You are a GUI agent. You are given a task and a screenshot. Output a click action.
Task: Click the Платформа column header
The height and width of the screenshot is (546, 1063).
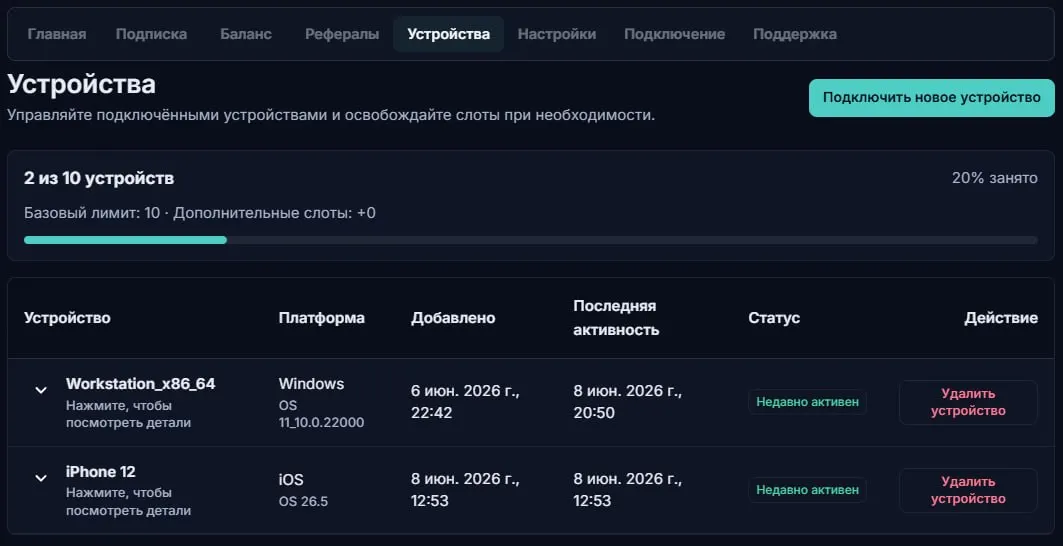click(321, 318)
